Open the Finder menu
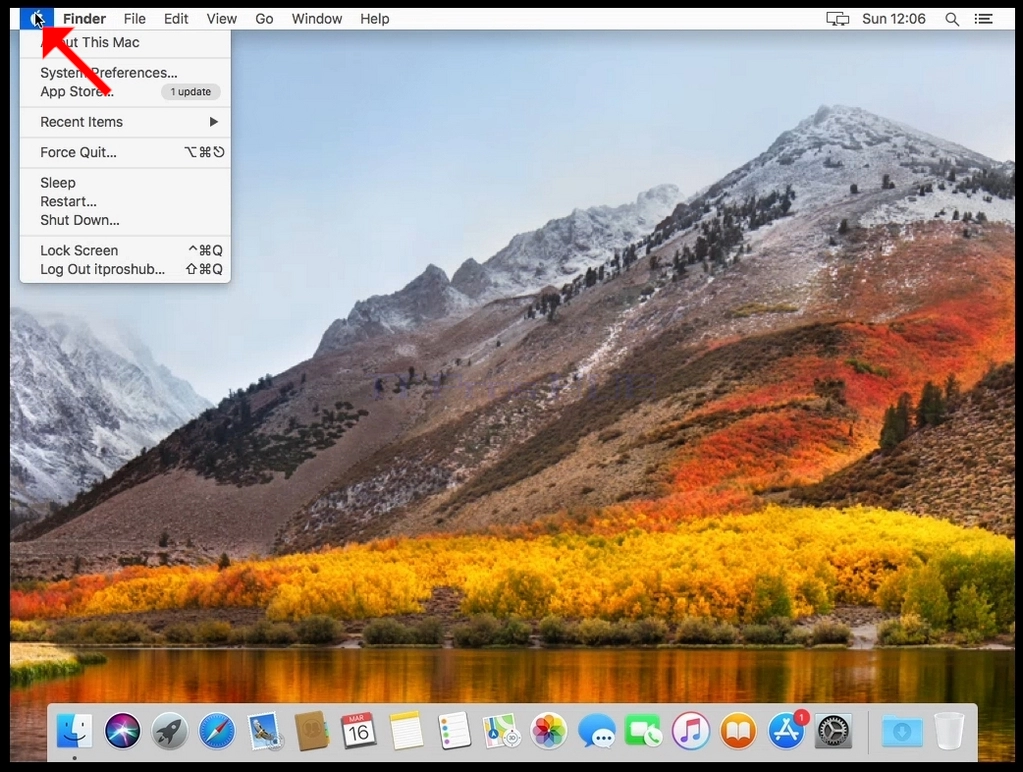The width and height of the screenshot is (1023, 772). coord(84,19)
